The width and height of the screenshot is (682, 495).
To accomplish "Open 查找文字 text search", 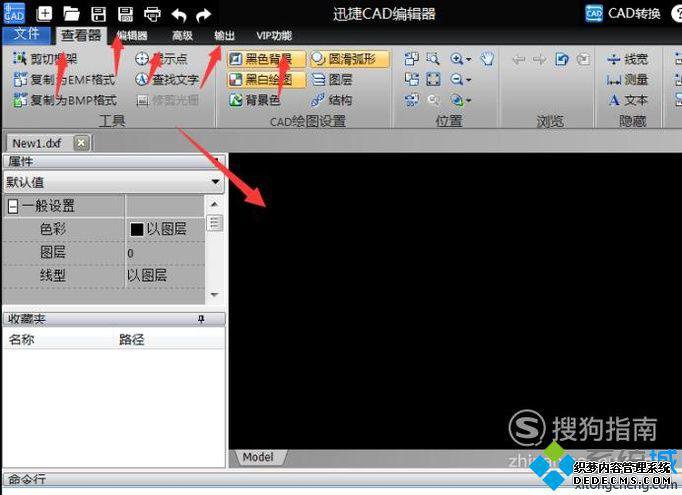I will [x=167, y=79].
